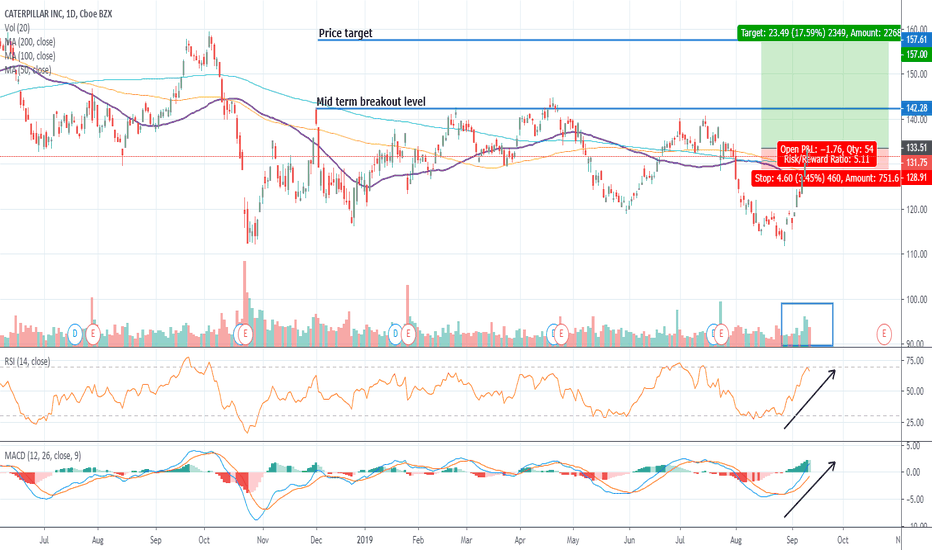The height and width of the screenshot is (550, 932).
Task: Click the RSI 75.00 axis label
Action: click(916, 361)
